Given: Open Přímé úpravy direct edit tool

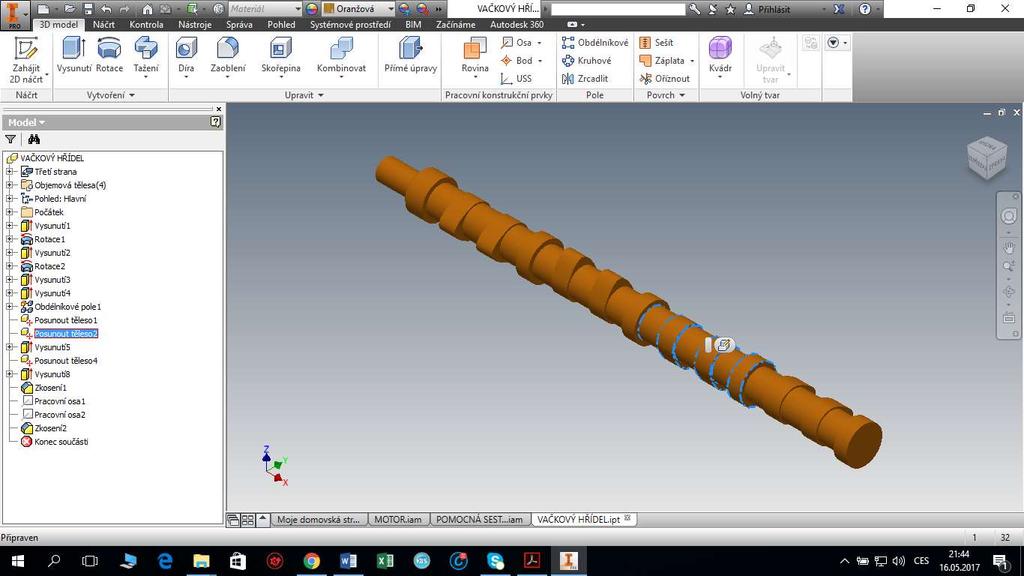Looking at the screenshot, I should 410,55.
